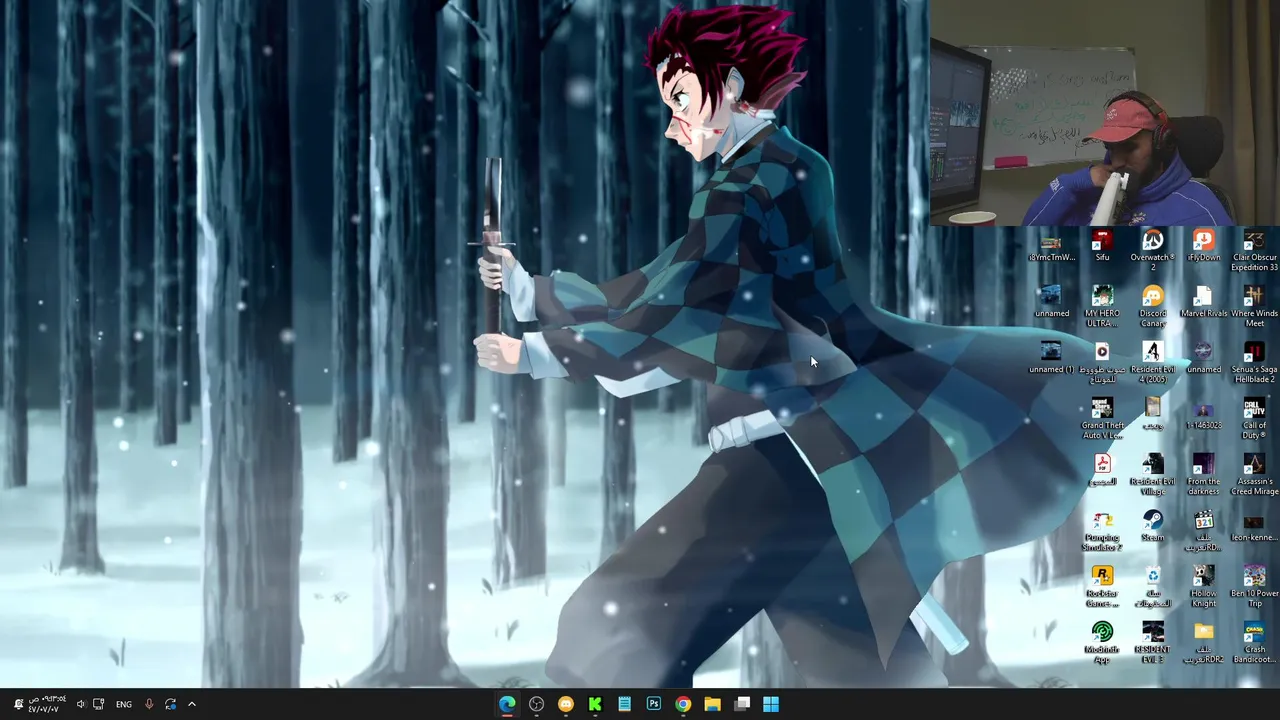The width and height of the screenshot is (1280, 720).
Task: Open the sync refresh tray icon
Action: 170,704
